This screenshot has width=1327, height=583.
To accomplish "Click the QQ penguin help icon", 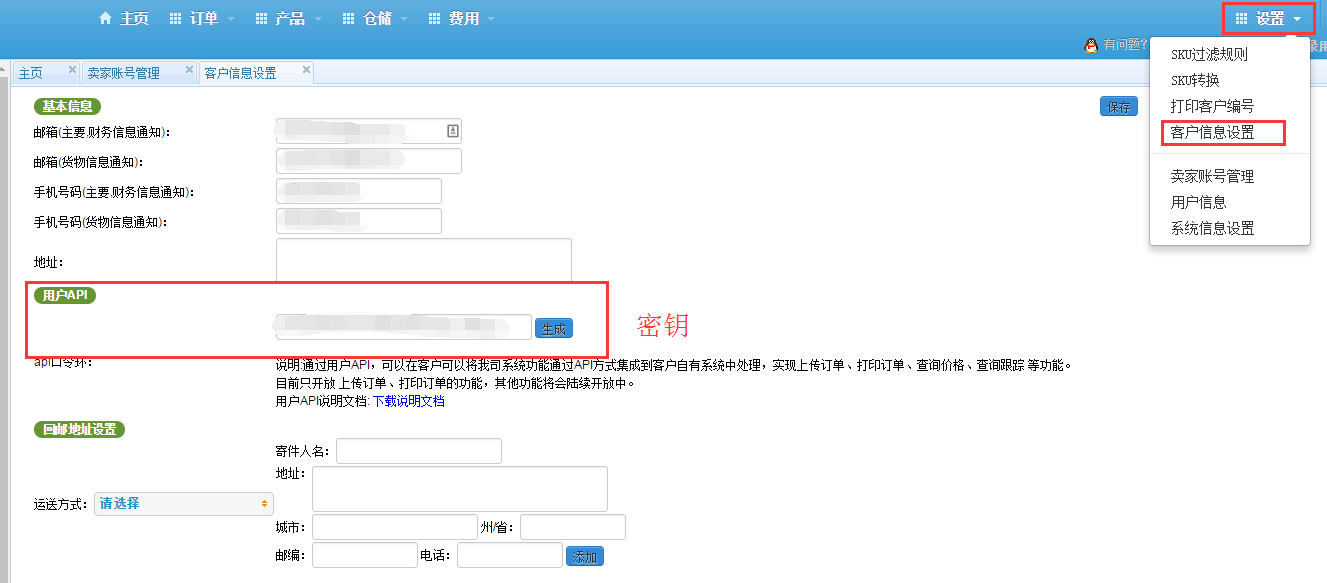I will (1091, 45).
